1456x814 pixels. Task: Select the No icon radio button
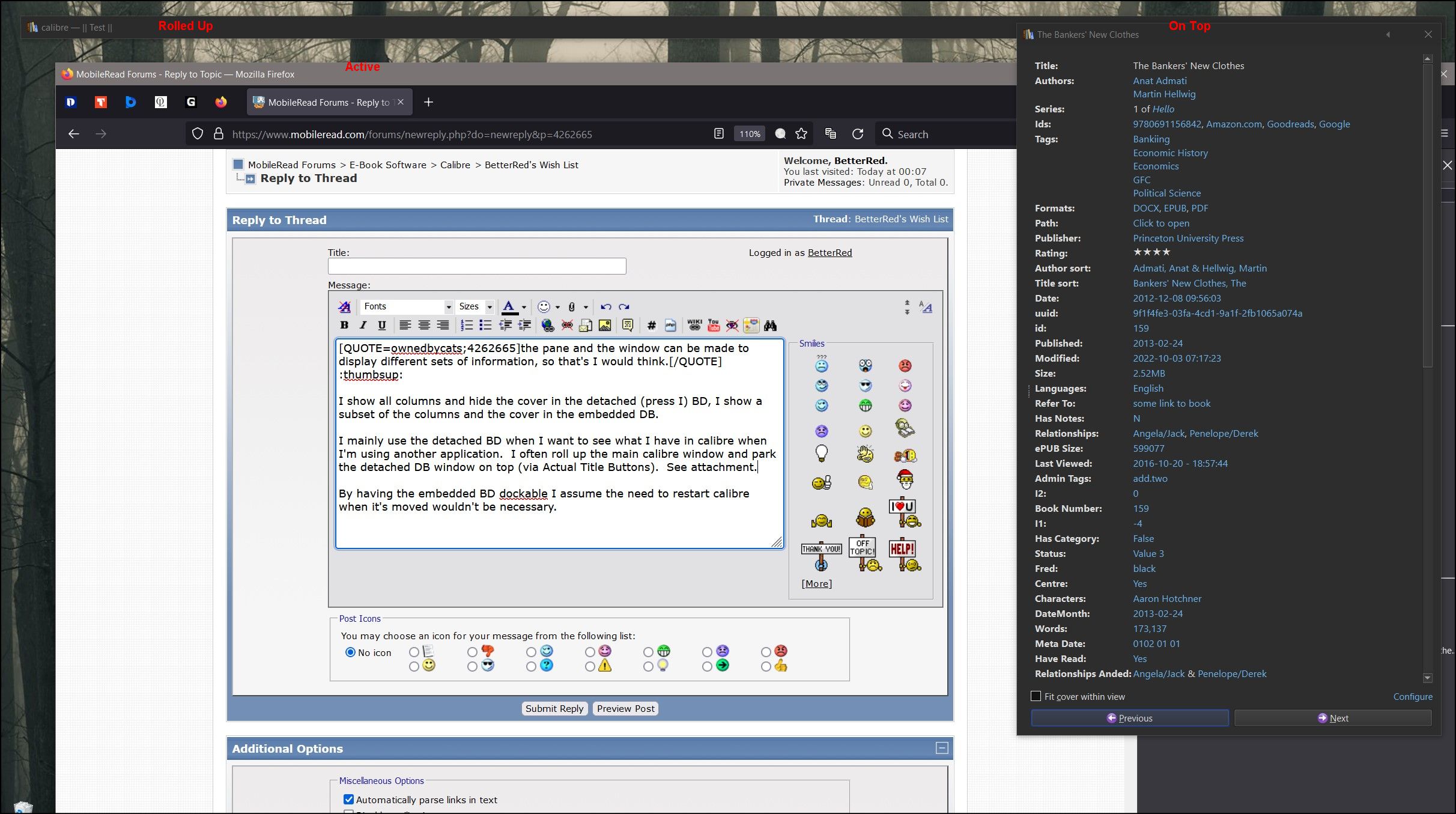350,652
